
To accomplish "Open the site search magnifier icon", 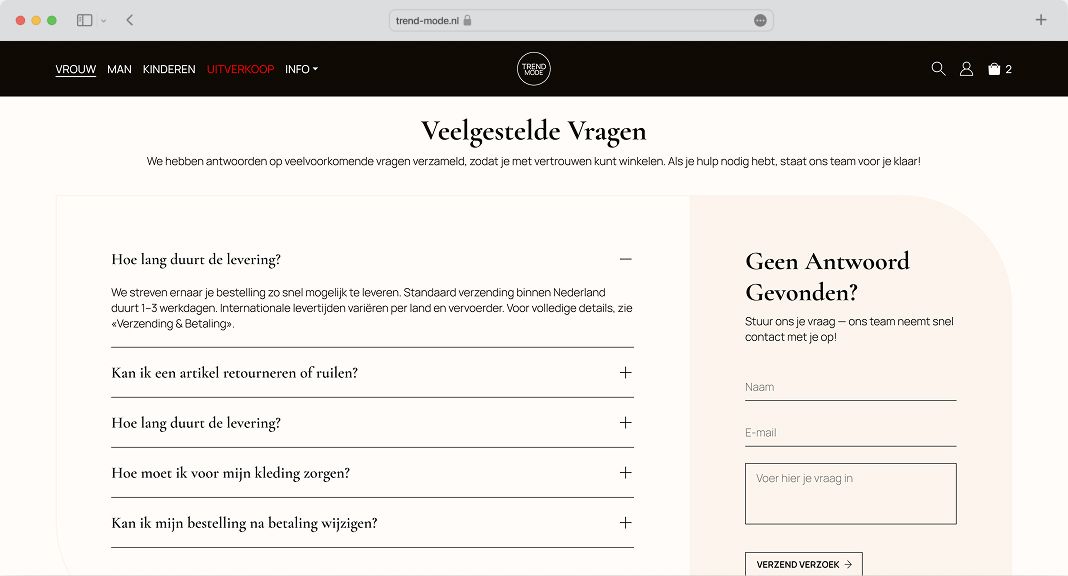I will 938,69.
